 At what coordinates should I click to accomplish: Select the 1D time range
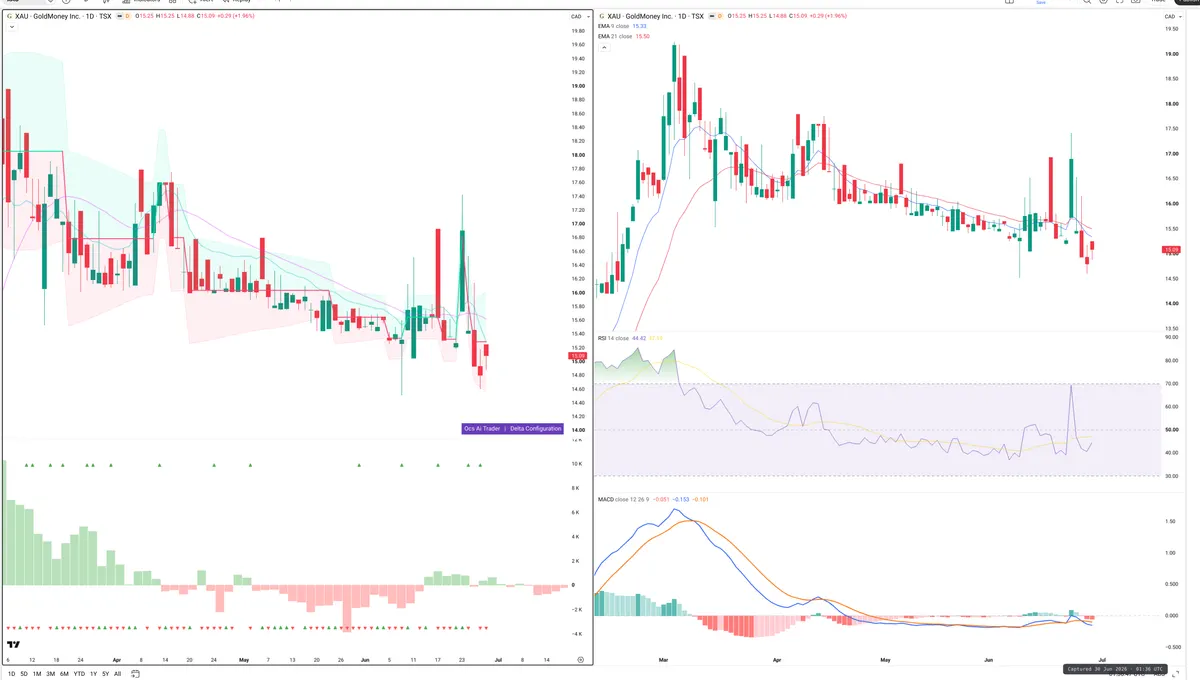point(10,674)
